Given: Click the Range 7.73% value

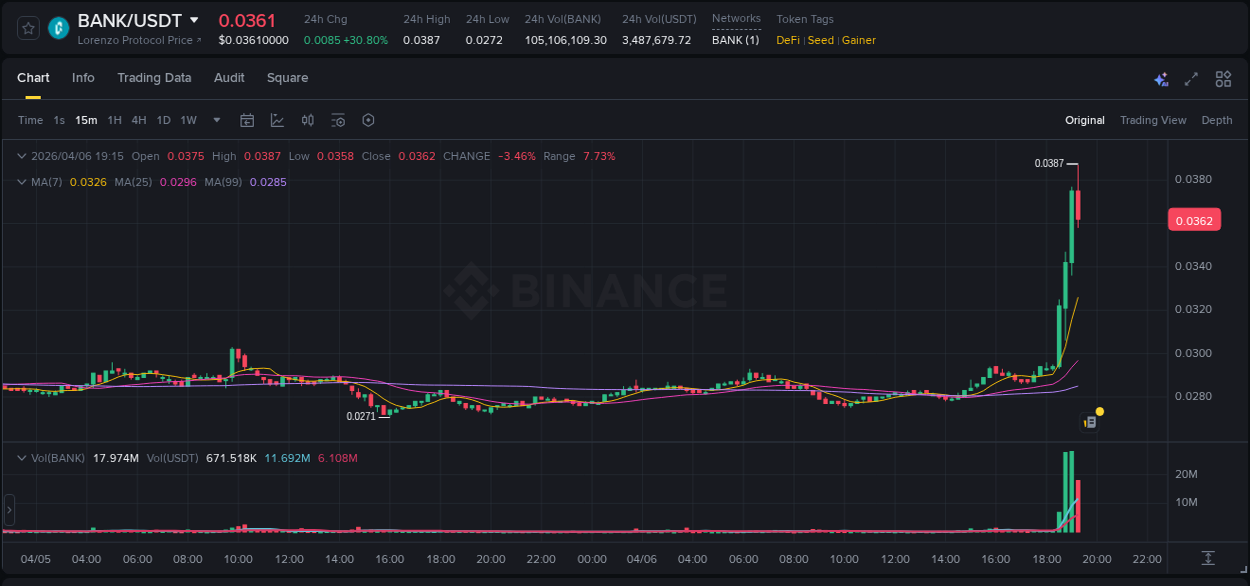Looking at the screenshot, I should (599, 156).
